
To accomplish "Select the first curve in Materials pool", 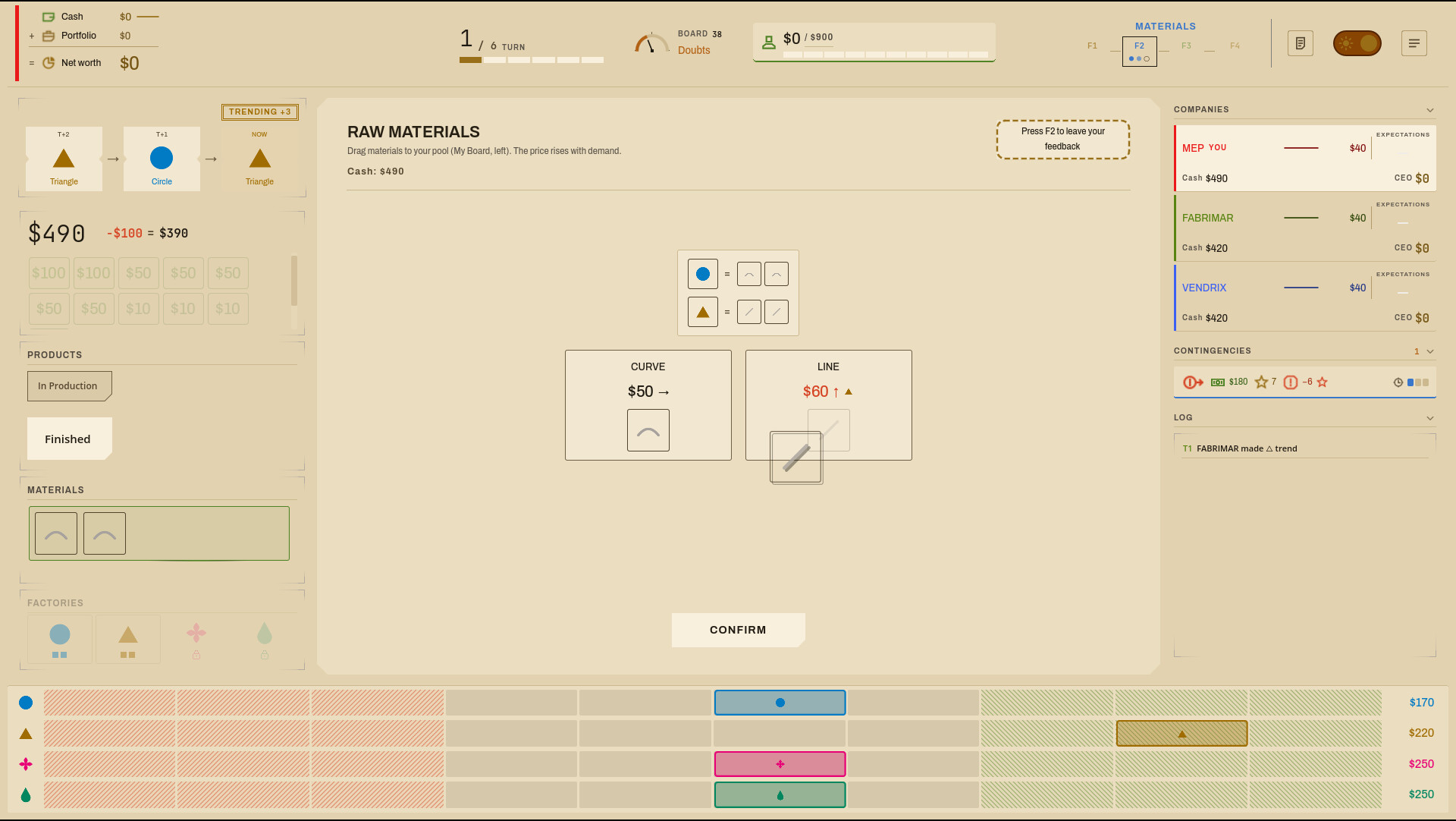I will click(x=56, y=533).
